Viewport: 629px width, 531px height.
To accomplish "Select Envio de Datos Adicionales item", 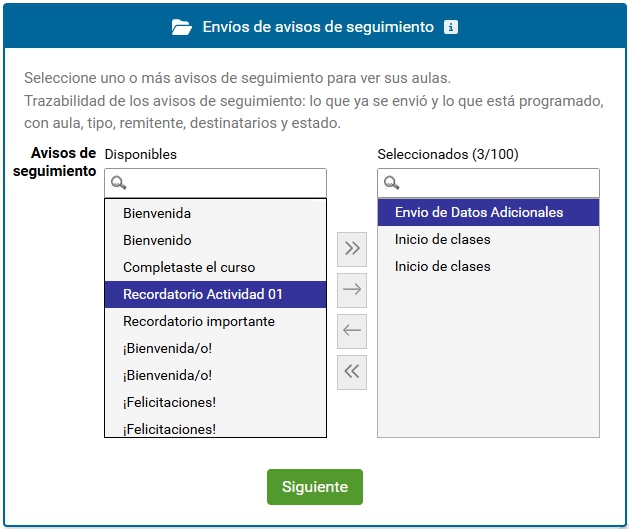I will [488, 213].
